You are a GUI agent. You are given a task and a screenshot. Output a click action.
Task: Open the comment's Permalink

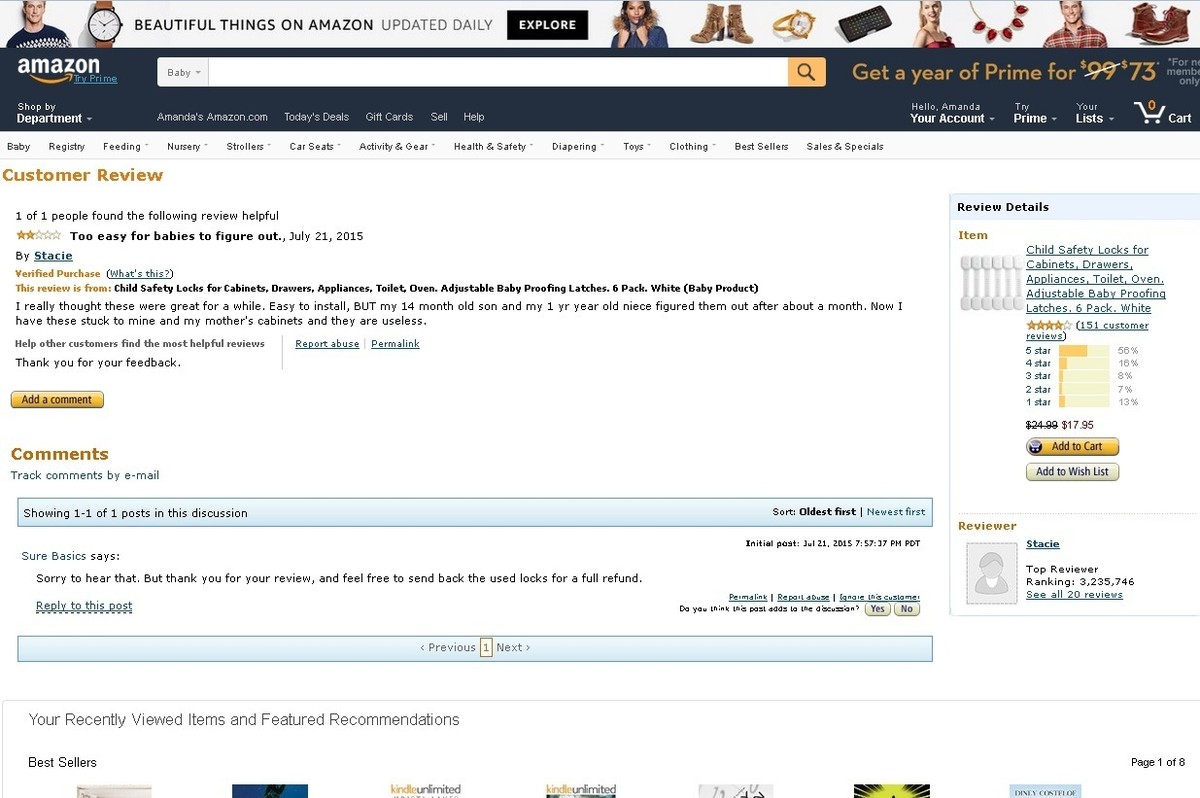(748, 597)
